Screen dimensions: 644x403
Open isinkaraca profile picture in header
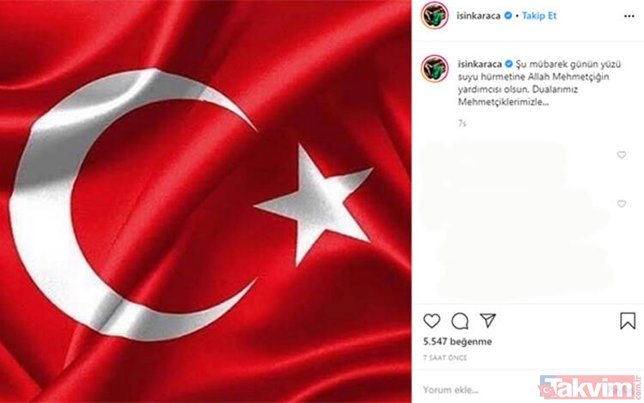[x=435, y=16]
